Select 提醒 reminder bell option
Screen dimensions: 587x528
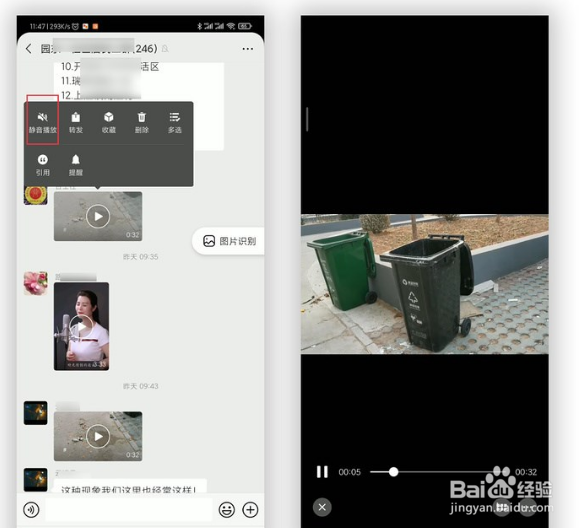(x=76, y=165)
